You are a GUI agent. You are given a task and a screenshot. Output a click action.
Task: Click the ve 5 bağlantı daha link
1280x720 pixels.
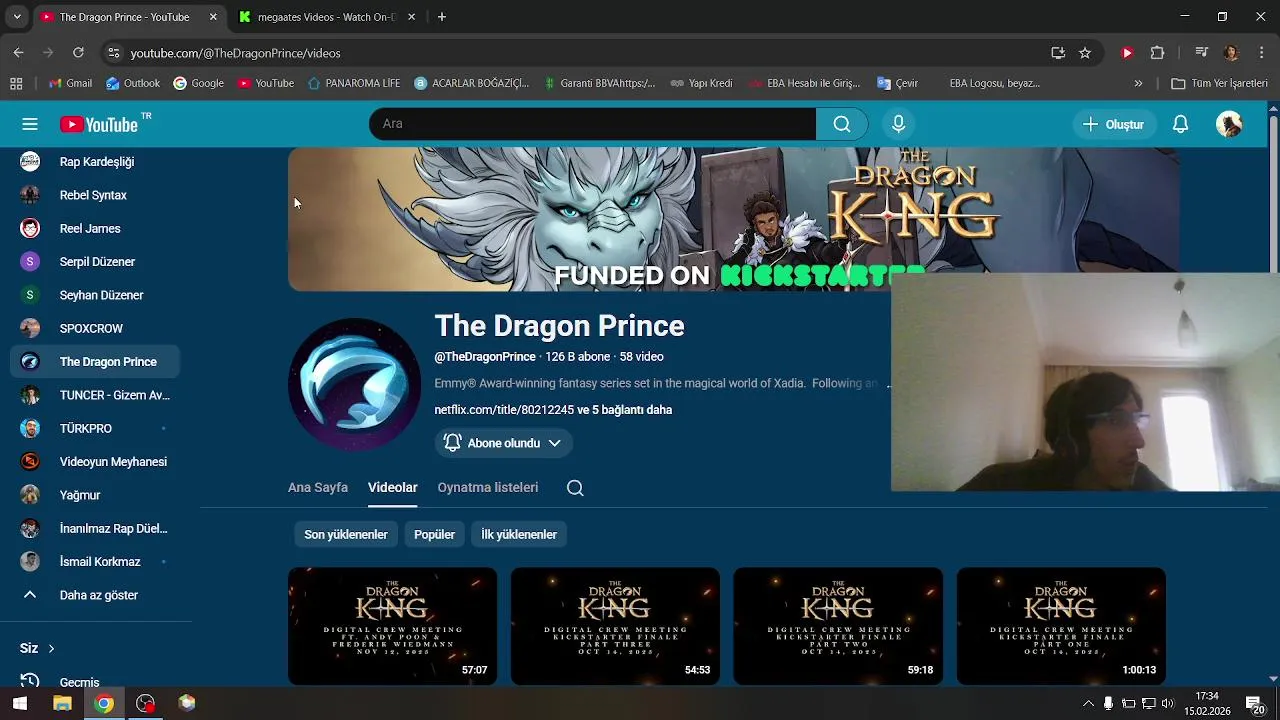pyautogui.click(x=624, y=410)
